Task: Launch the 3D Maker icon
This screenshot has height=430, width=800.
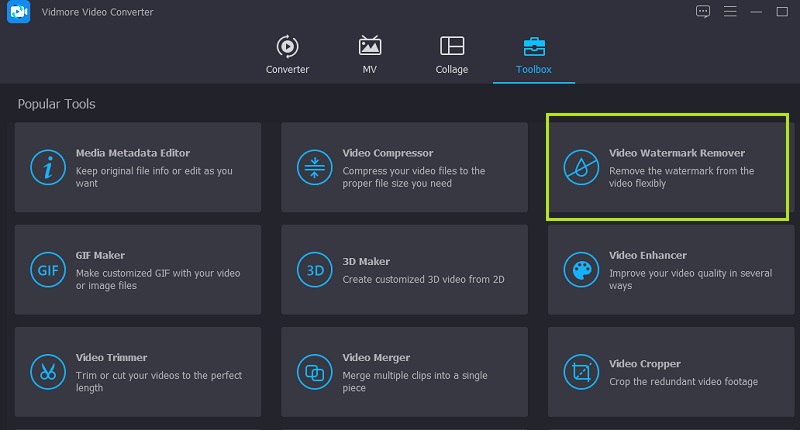Action: (314, 270)
